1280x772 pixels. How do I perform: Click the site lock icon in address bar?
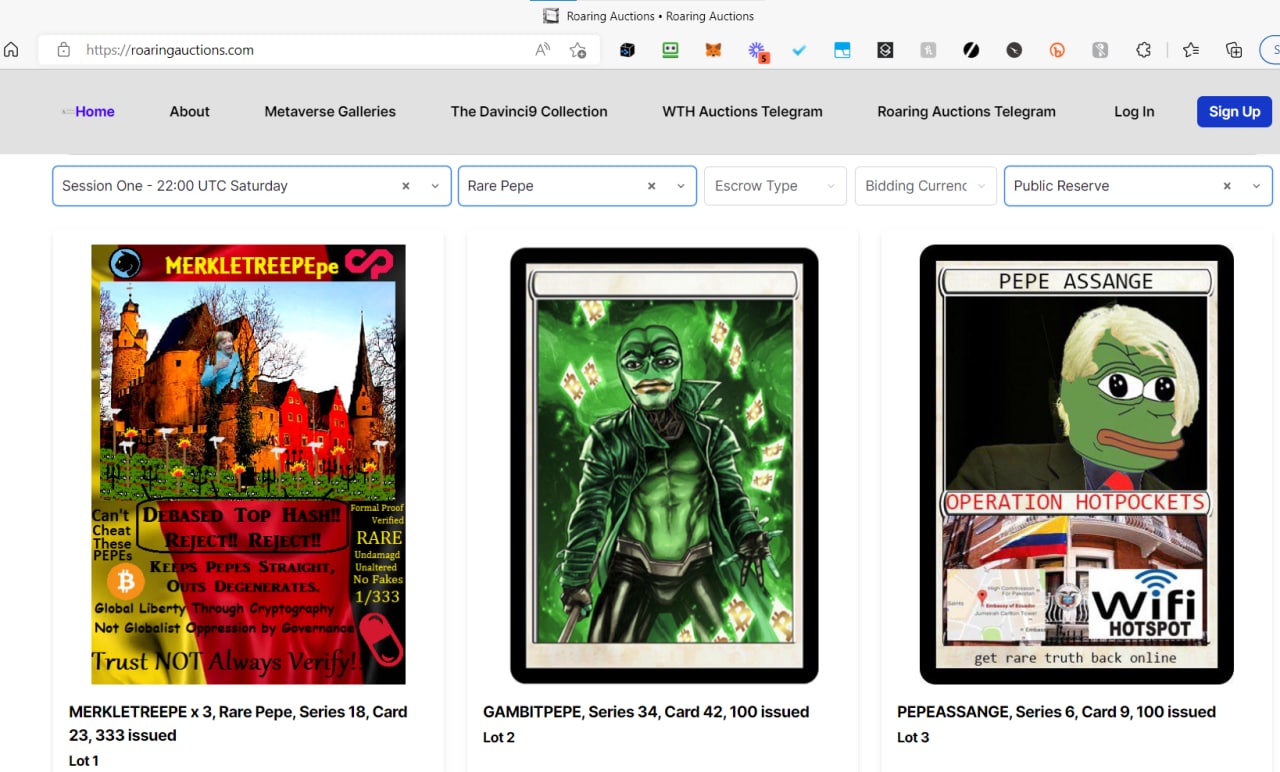(x=64, y=50)
